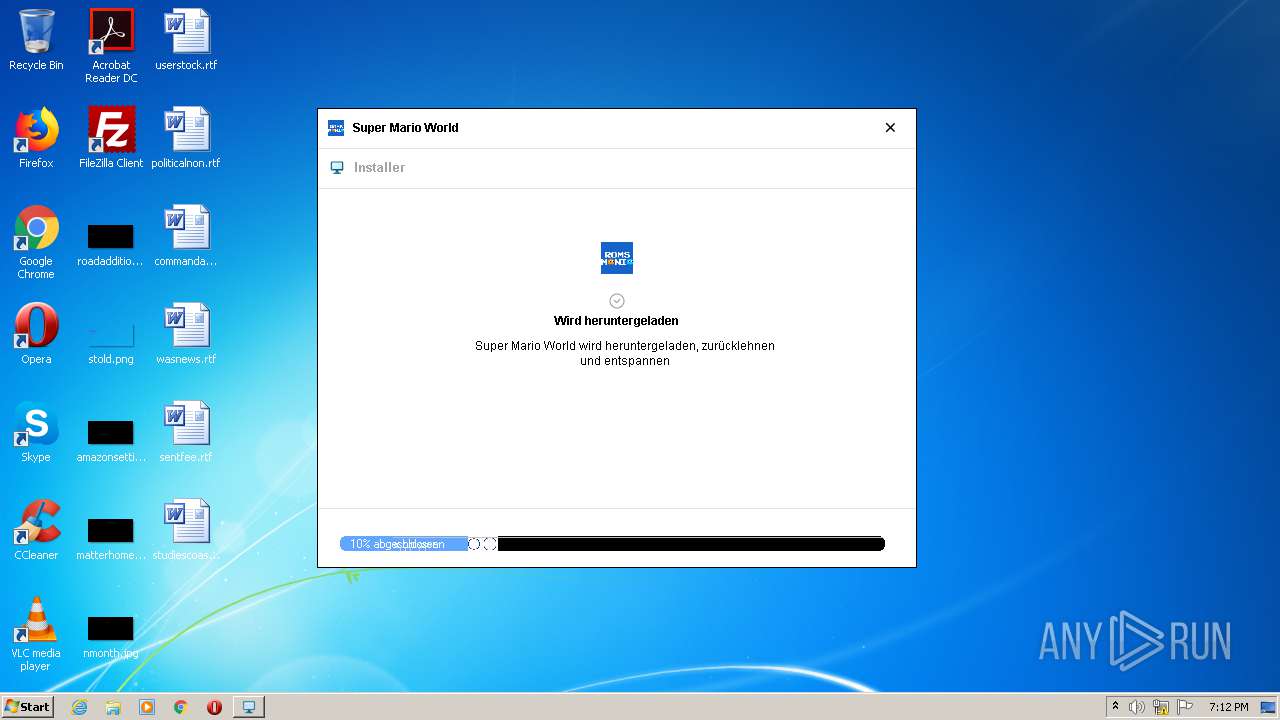Click the 'Super Mario World wird heruntergeladen' message text
Screen dimensions: 1280x720
pyautogui.click(x=625, y=353)
